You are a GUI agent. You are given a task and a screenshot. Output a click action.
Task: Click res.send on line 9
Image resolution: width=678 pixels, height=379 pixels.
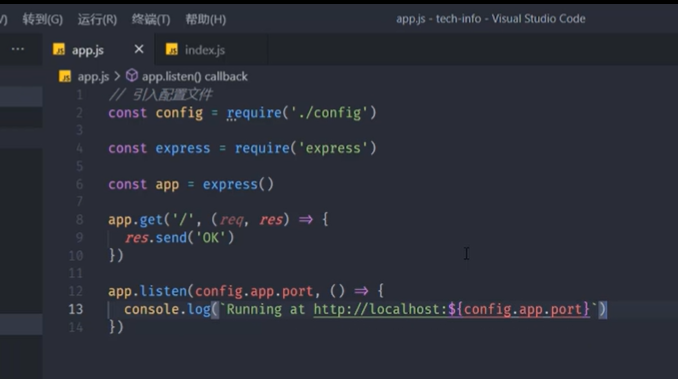(x=156, y=238)
